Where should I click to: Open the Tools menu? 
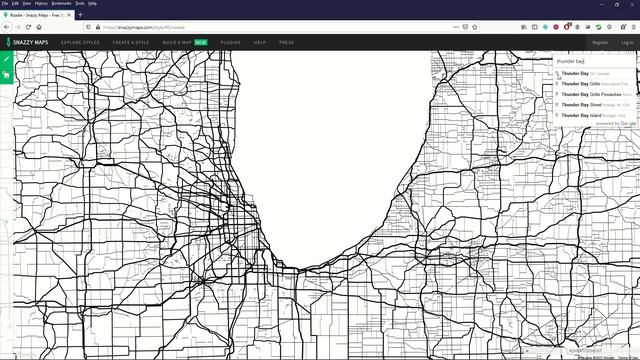pos(80,3)
